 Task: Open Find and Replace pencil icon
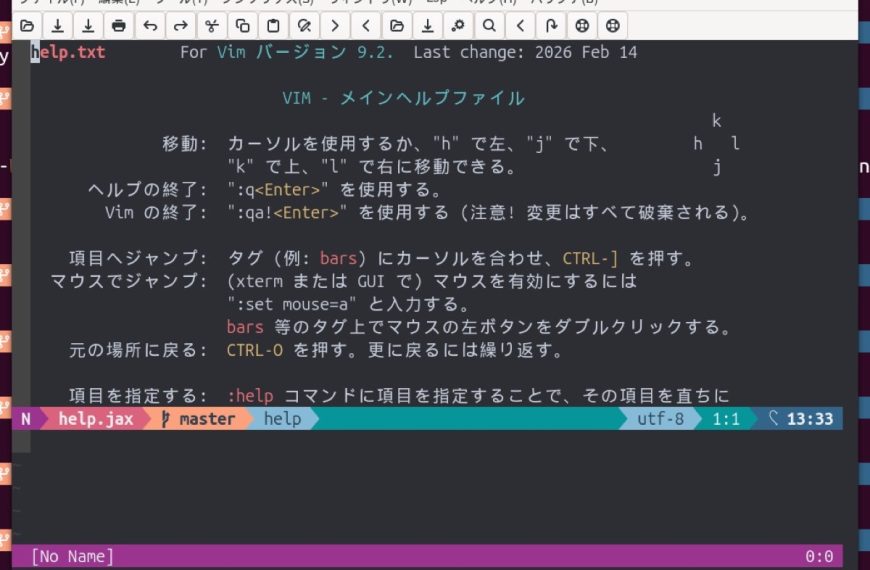click(304, 26)
